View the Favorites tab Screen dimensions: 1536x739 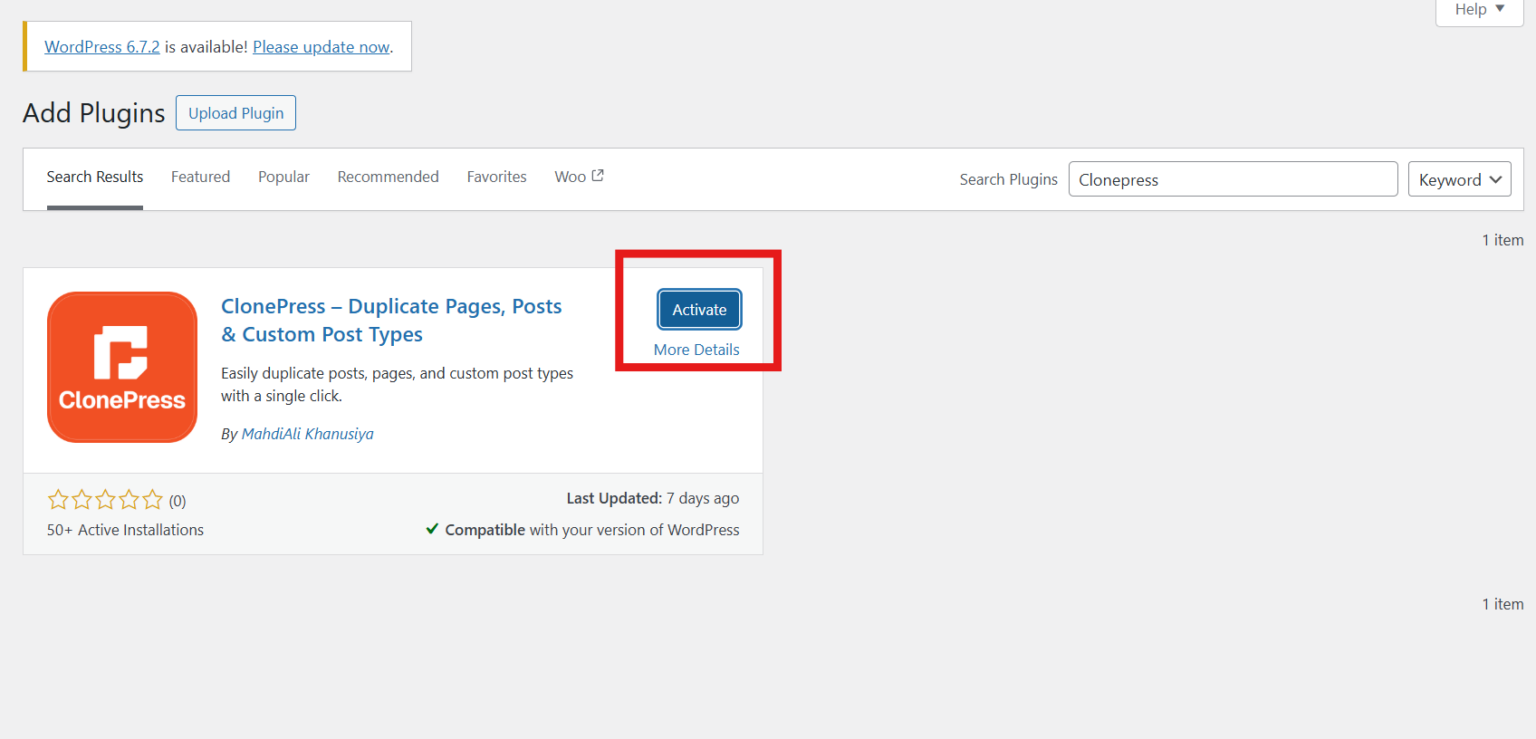[496, 176]
